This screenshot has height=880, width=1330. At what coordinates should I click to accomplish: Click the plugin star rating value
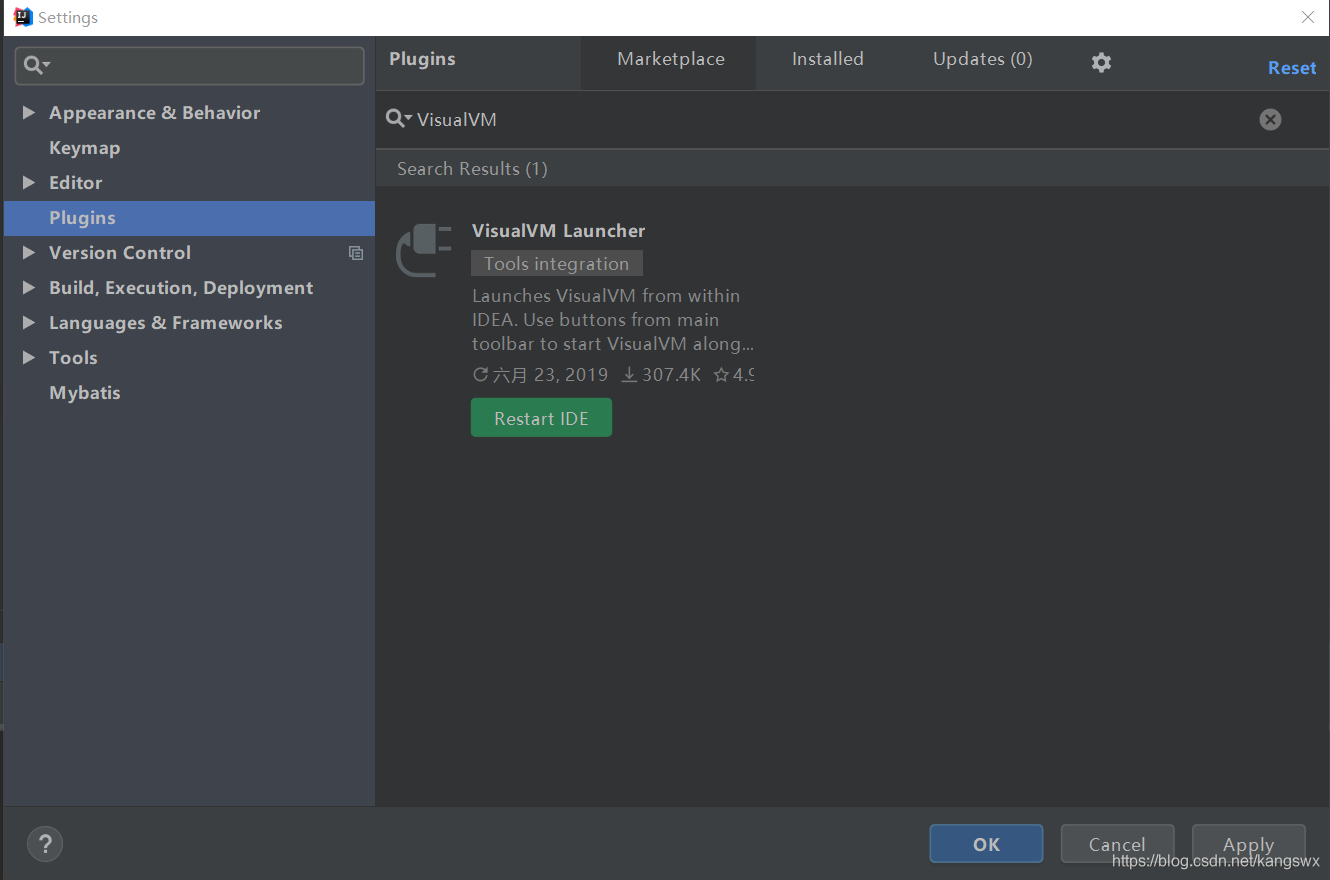[x=734, y=375]
